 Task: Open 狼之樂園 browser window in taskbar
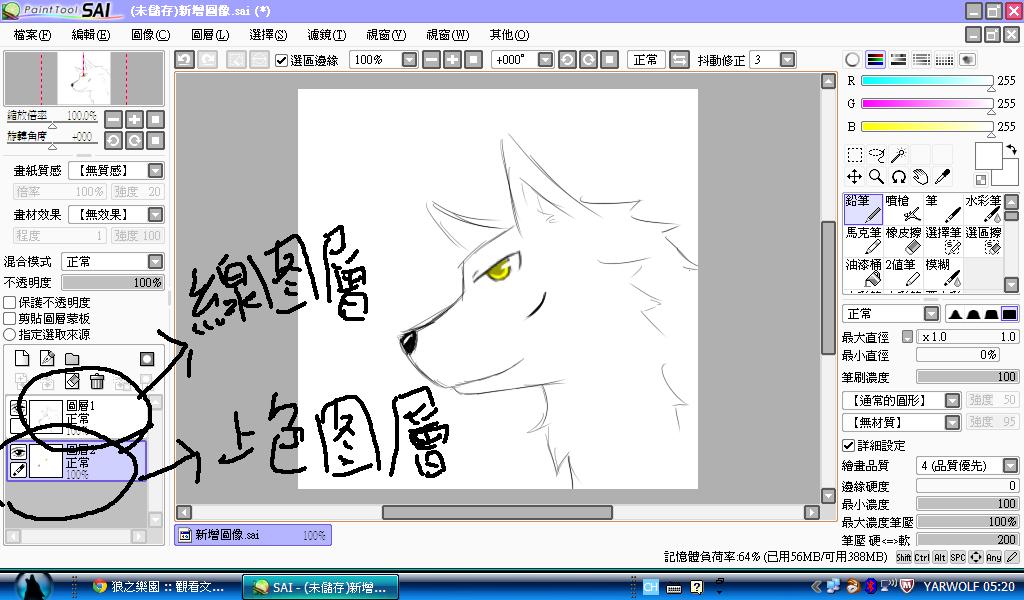[x=159, y=587]
